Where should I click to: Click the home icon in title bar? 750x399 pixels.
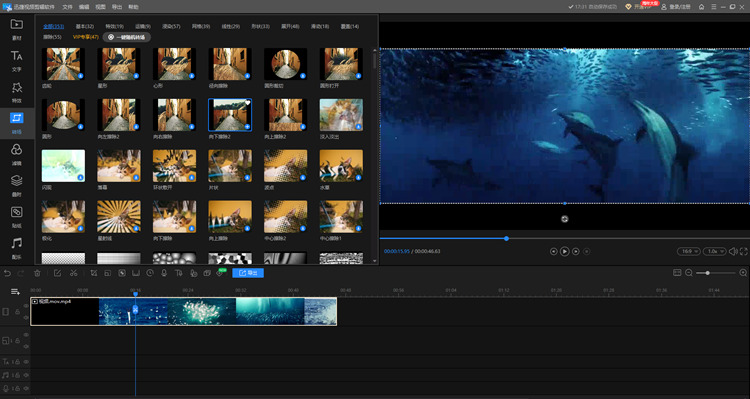tap(702, 7)
